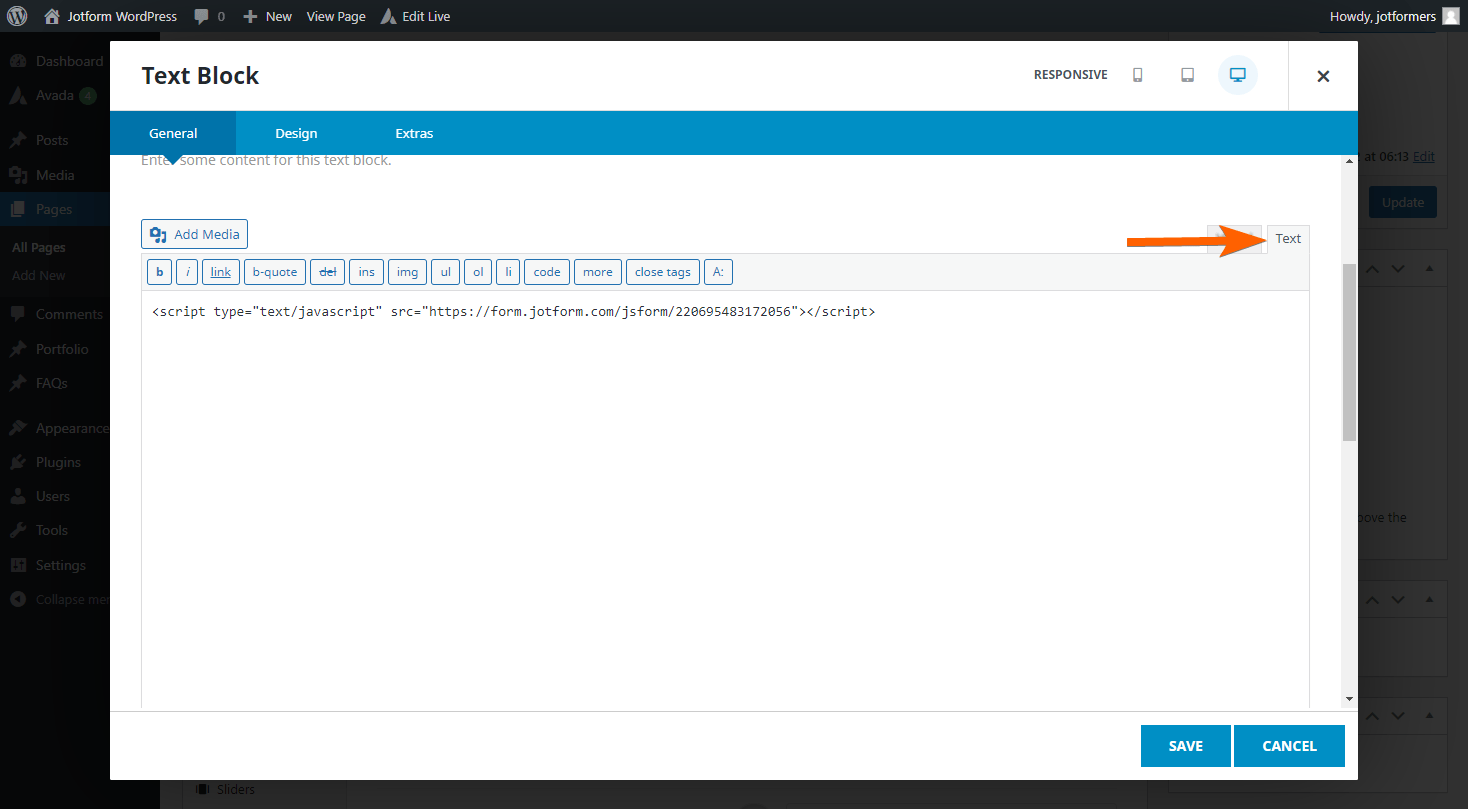Click the FAQs pin icon in sidebar
This screenshot has width=1468, height=809.
pos(18,383)
